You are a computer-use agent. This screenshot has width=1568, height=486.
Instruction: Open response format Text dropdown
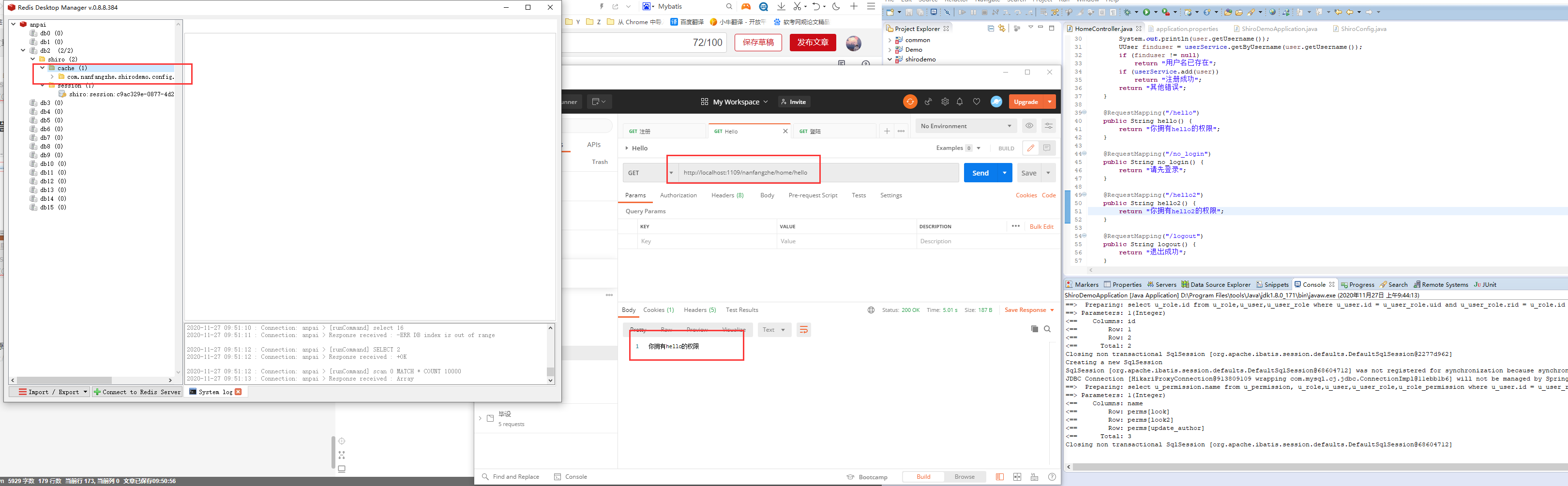click(x=774, y=330)
